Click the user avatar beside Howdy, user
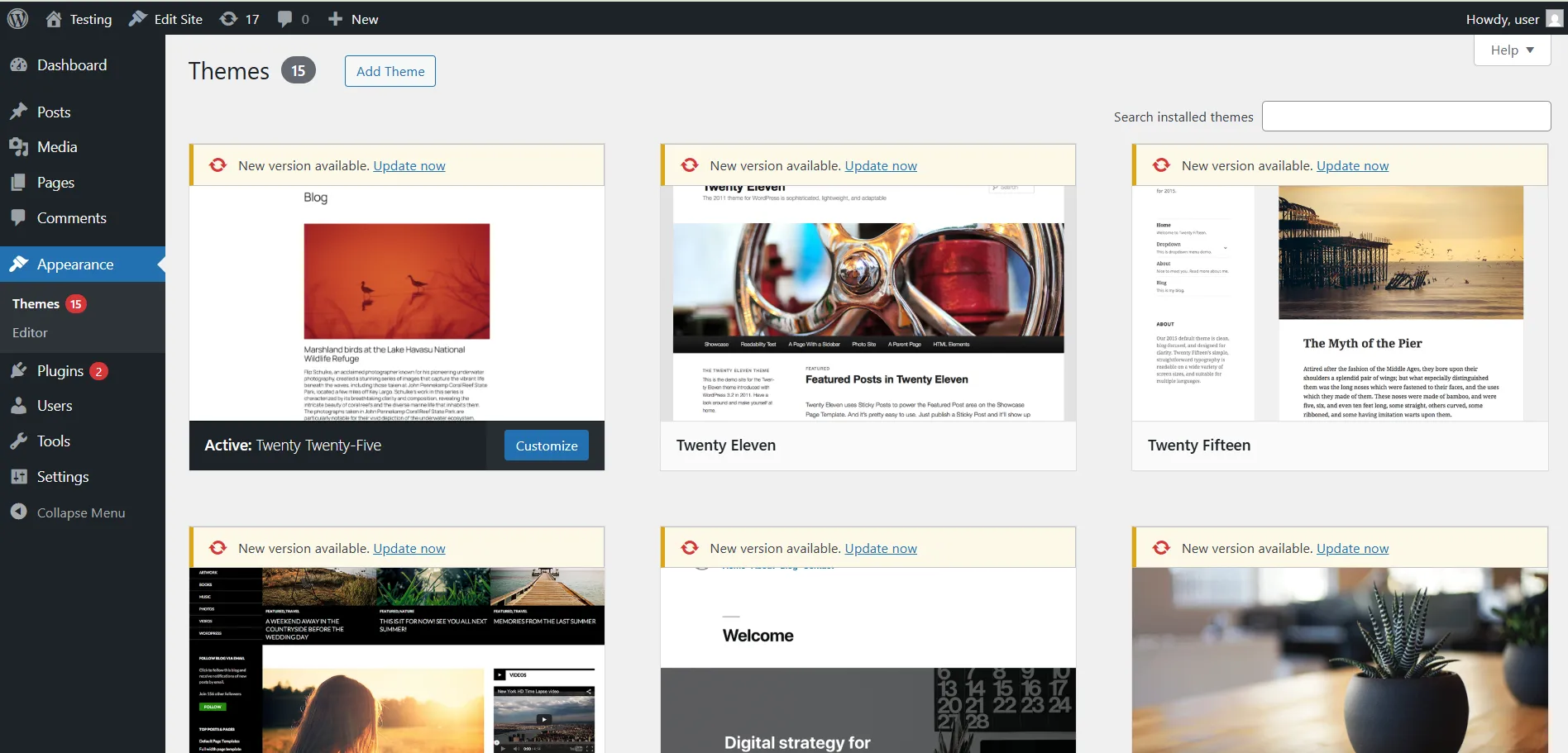The width and height of the screenshot is (1568, 753). [x=1555, y=19]
